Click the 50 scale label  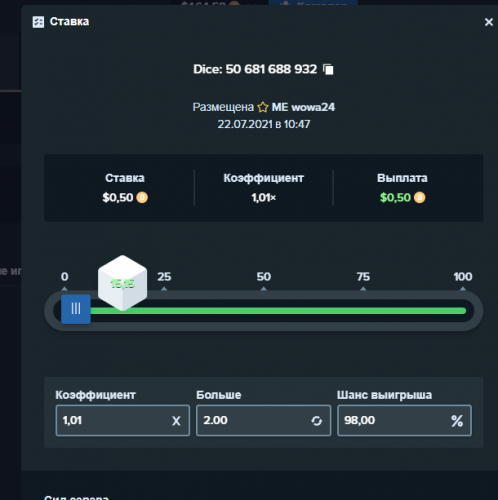[264, 277]
